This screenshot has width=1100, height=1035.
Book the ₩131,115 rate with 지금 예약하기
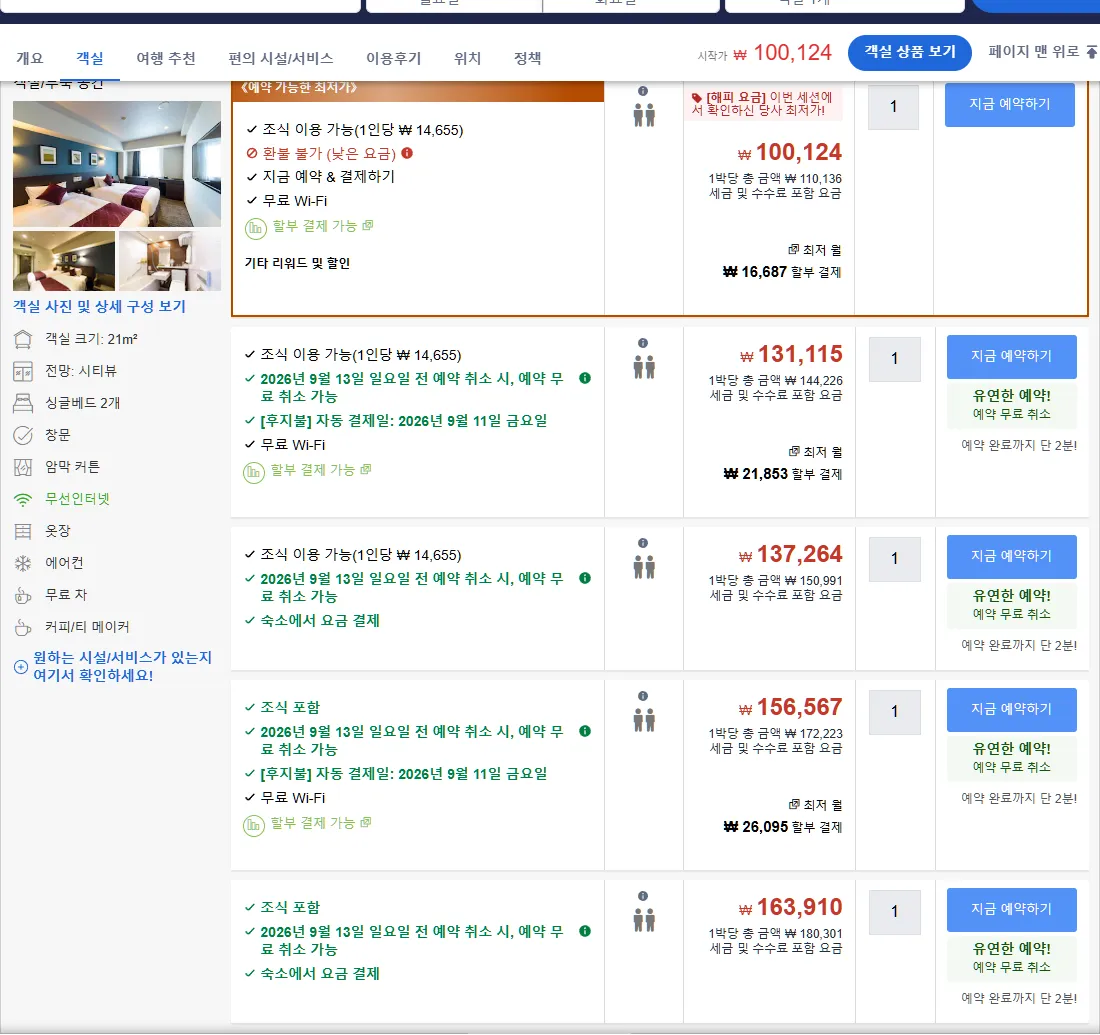pos(1012,356)
